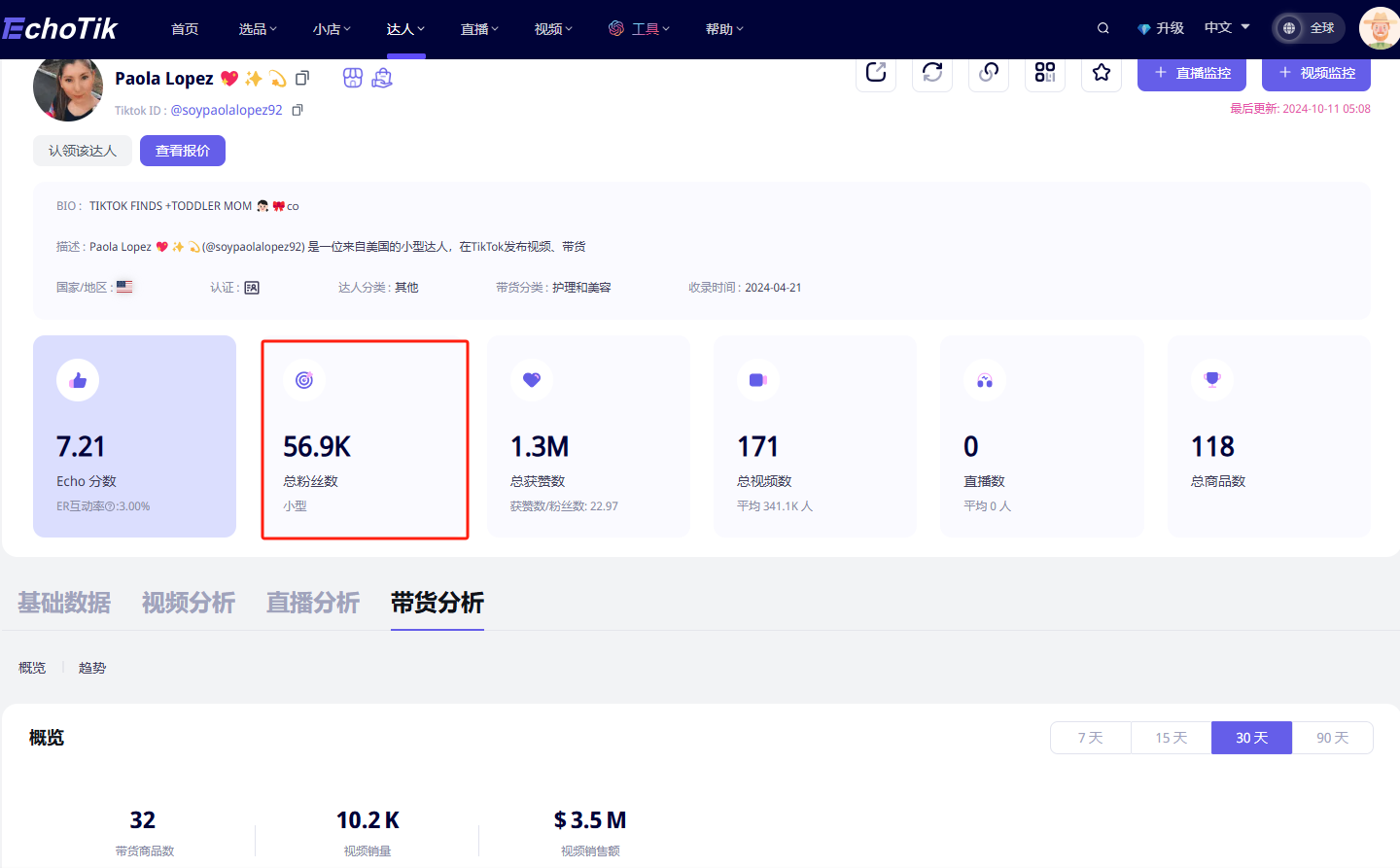Switch to the 直播分析 tab
The width and height of the screenshot is (1400, 868).
313,603
